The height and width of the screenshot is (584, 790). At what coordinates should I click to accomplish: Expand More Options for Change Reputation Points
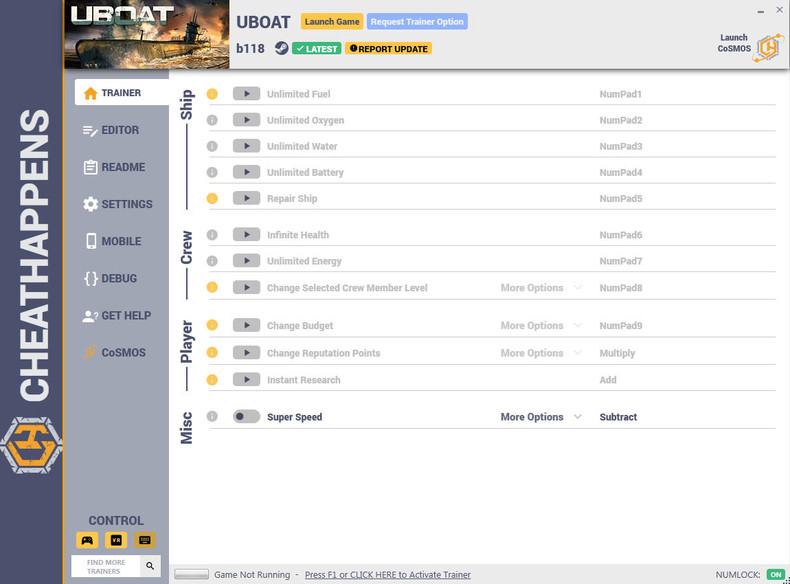click(541, 353)
